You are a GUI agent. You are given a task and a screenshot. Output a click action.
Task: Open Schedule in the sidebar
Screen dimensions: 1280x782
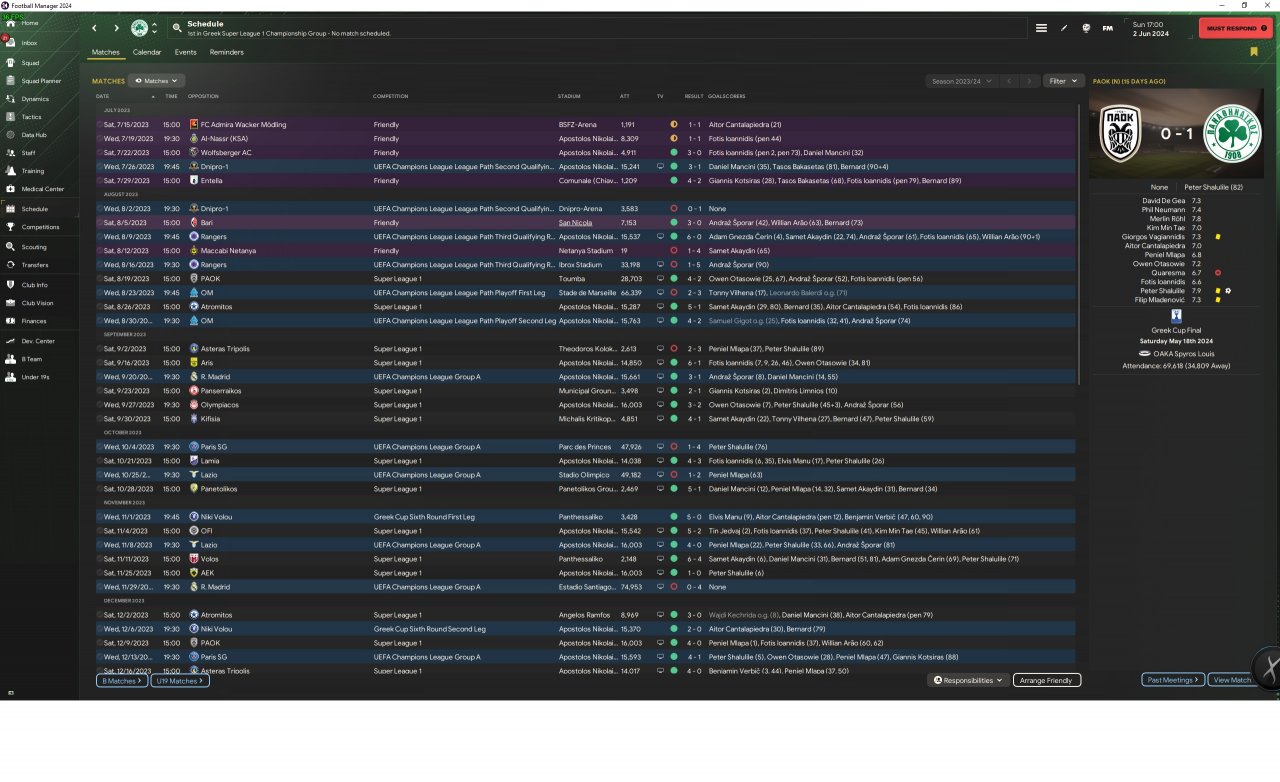coord(40,209)
